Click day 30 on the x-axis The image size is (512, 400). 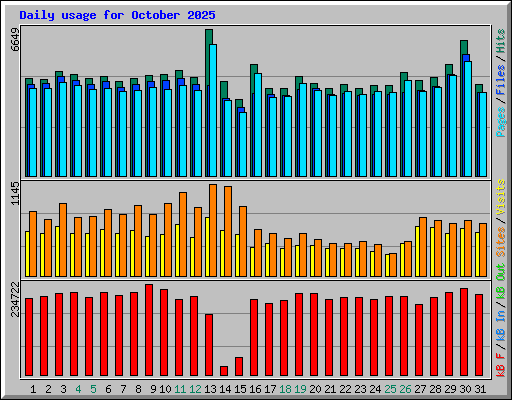pyautogui.click(x=465, y=389)
